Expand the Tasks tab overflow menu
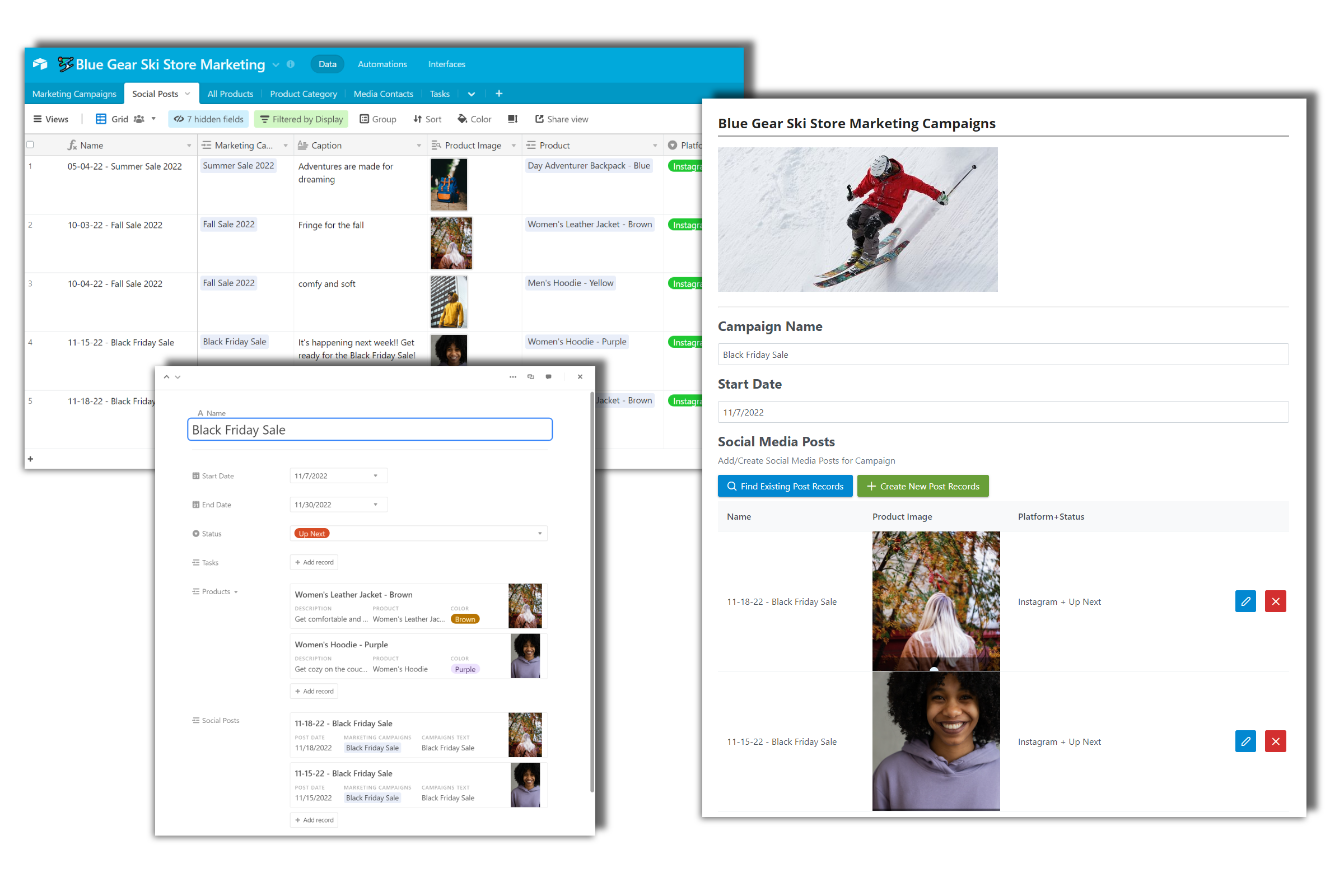 tap(470, 93)
